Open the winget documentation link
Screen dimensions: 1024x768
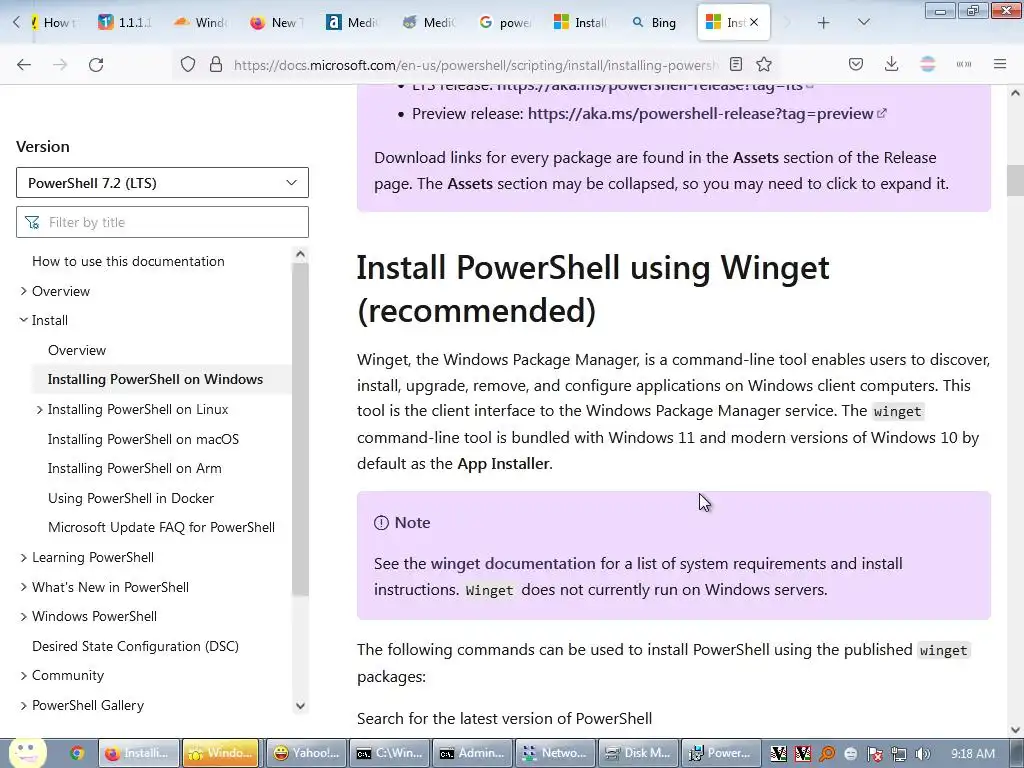[513, 564]
